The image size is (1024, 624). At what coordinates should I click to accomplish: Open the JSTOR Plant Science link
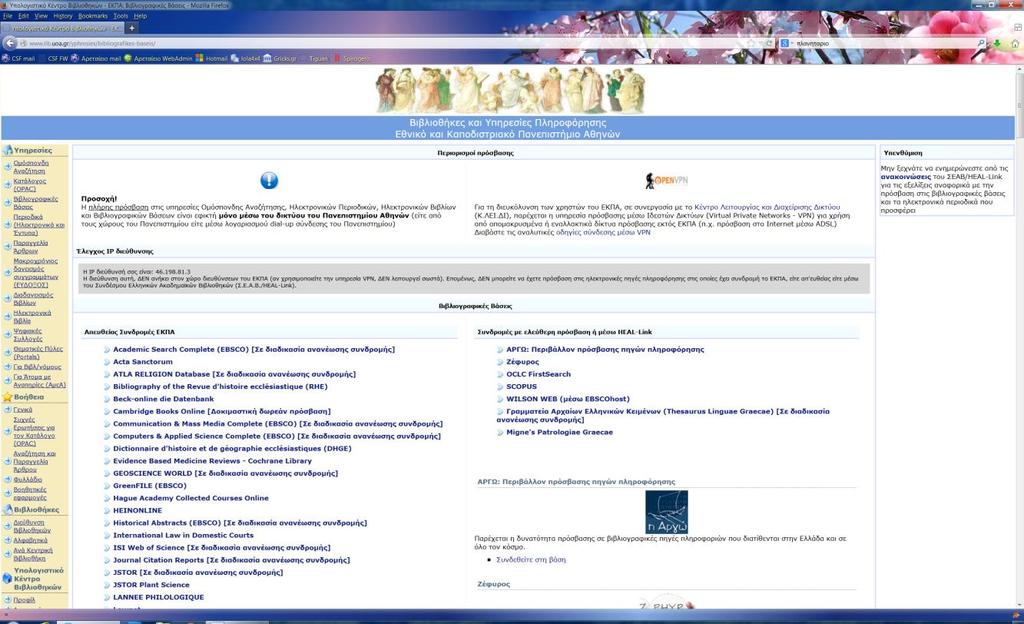pyautogui.click(x=151, y=585)
